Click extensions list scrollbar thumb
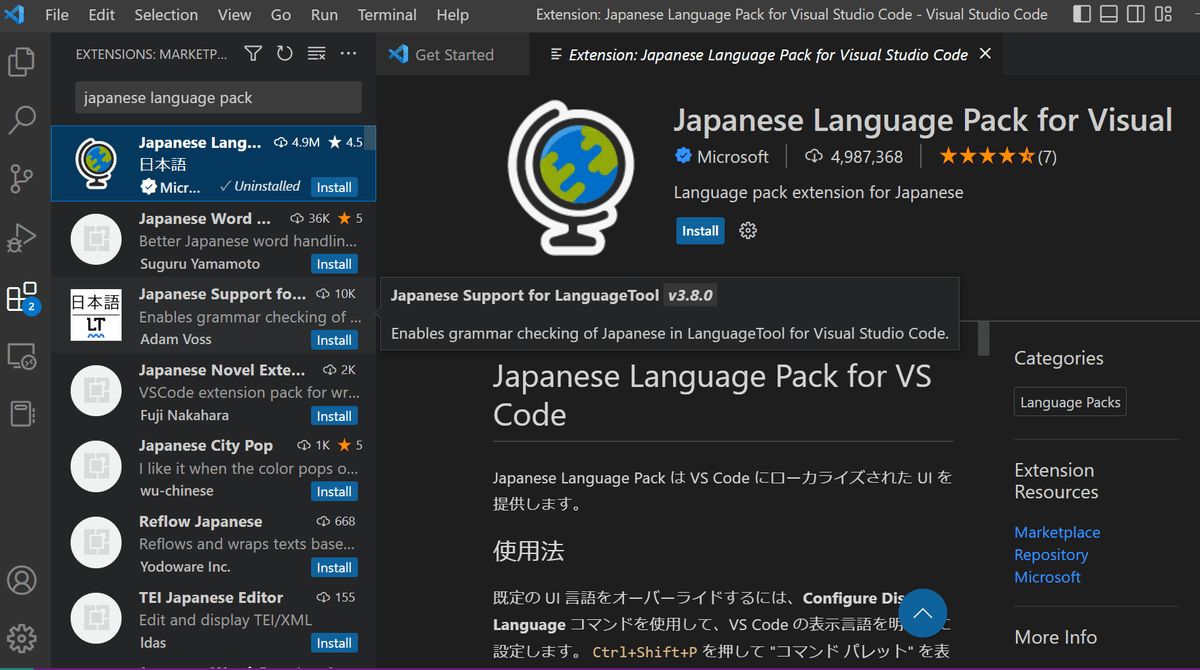1200x670 pixels. coord(370,138)
